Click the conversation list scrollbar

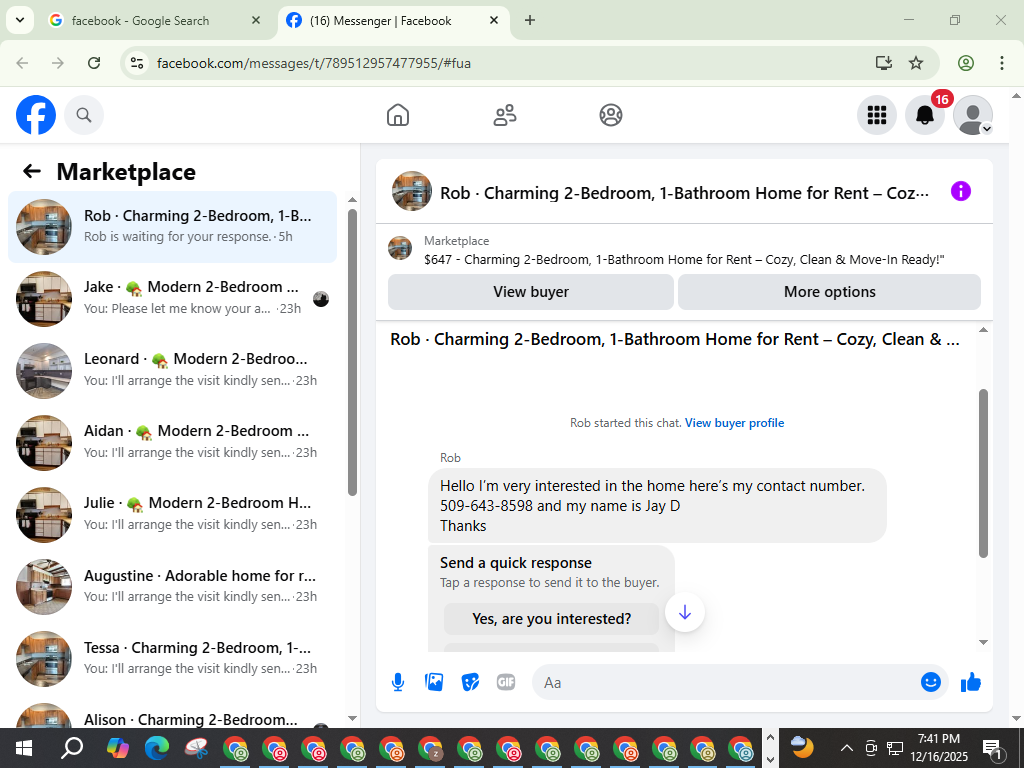coord(353,353)
